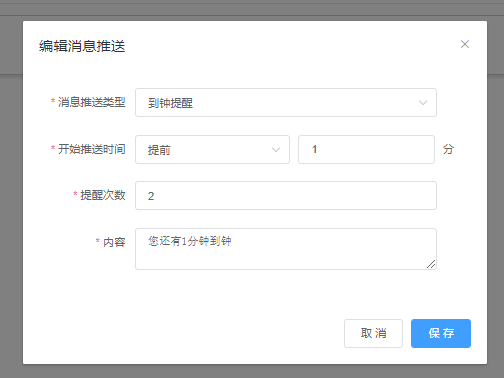Click the 分 unit text
Image resolution: width=504 pixels, height=378 pixels.
(x=448, y=149)
